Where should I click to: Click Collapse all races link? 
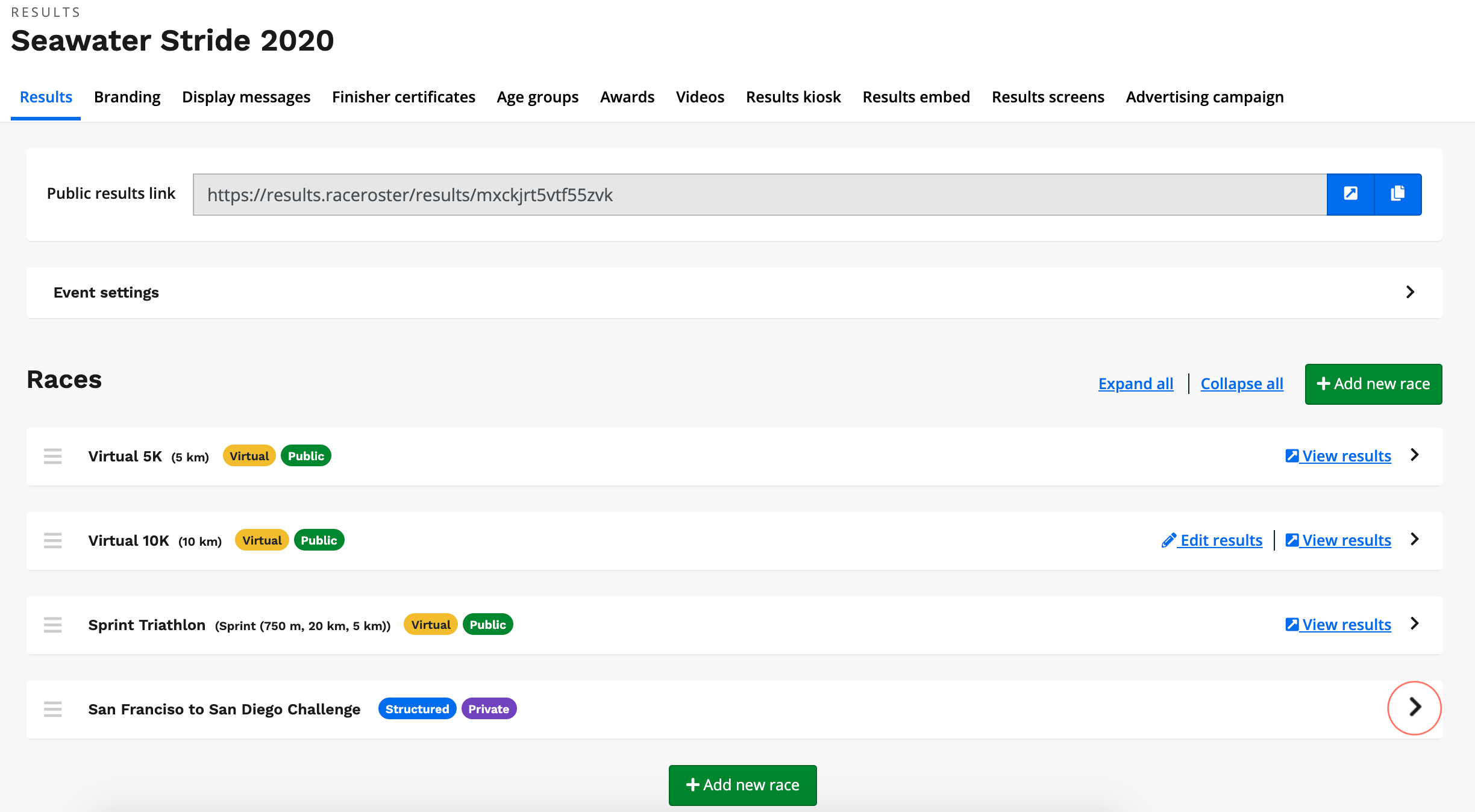point(1242,384)
